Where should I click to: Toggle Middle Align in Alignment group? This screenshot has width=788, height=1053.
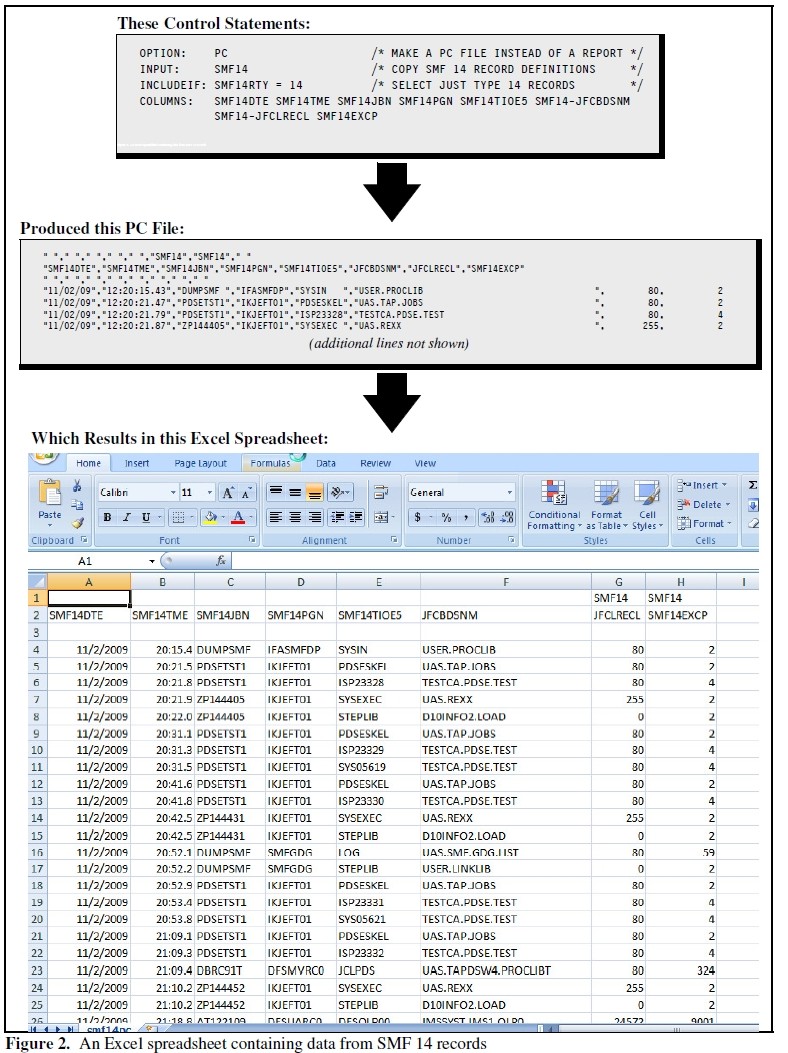[x=295, y=492]
